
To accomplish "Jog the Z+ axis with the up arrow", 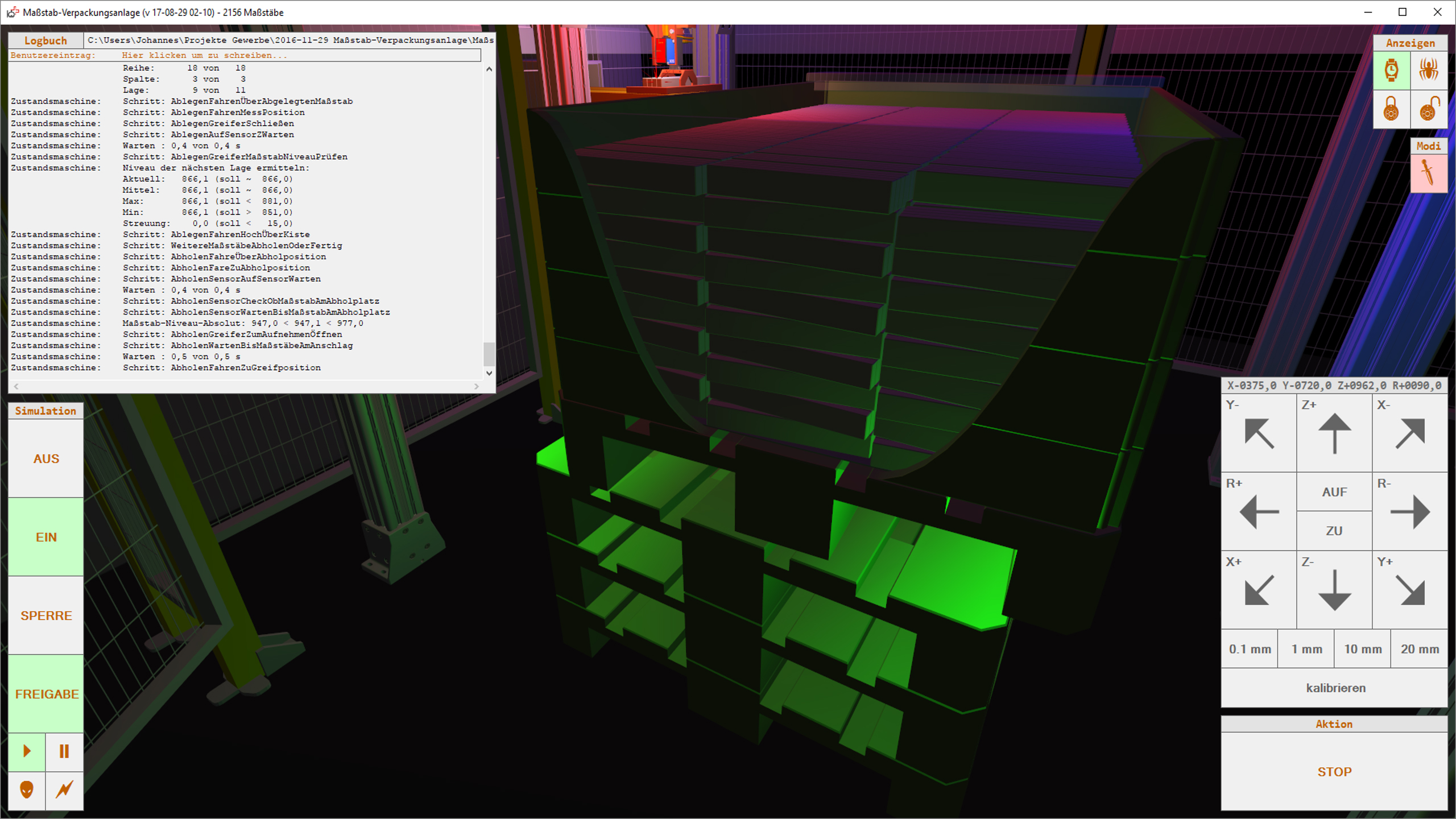I will point(1334,433).
